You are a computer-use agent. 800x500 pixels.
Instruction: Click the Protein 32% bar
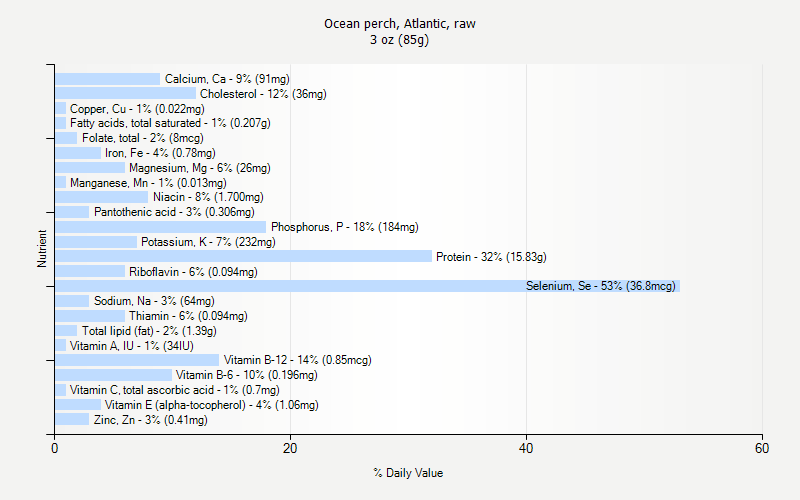click(x=243, y=256)
